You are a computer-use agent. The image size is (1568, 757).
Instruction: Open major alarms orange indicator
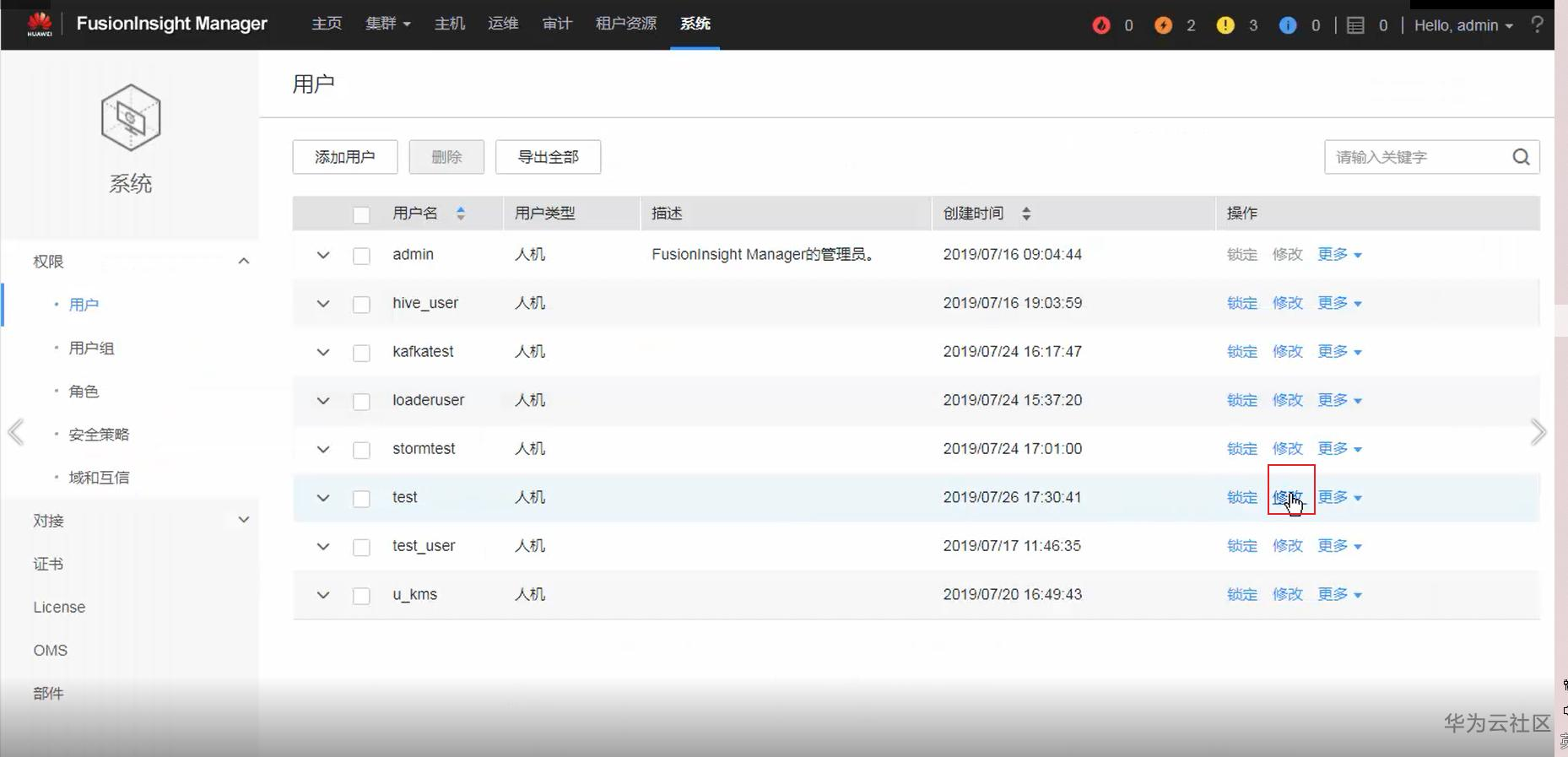[1163, 25]
